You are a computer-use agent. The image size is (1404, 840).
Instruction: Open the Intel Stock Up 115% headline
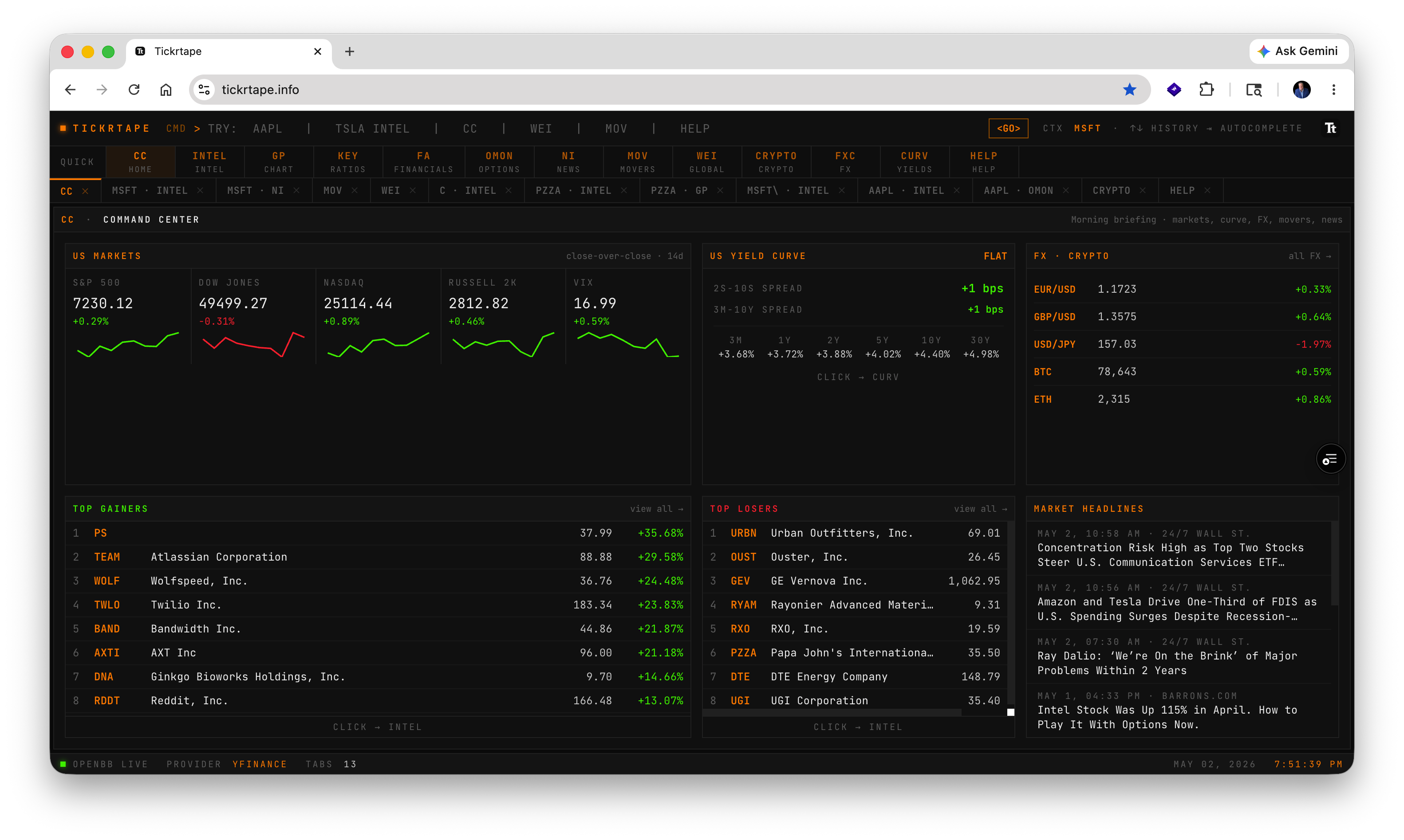click(1178, 711)
